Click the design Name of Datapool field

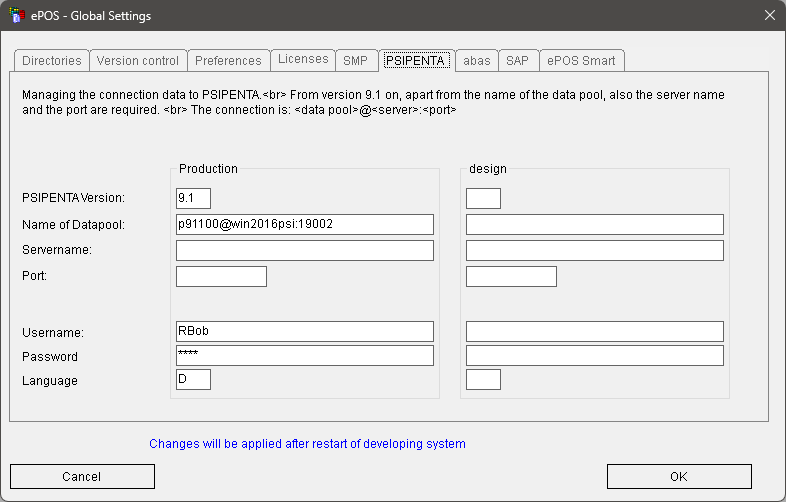594,224
